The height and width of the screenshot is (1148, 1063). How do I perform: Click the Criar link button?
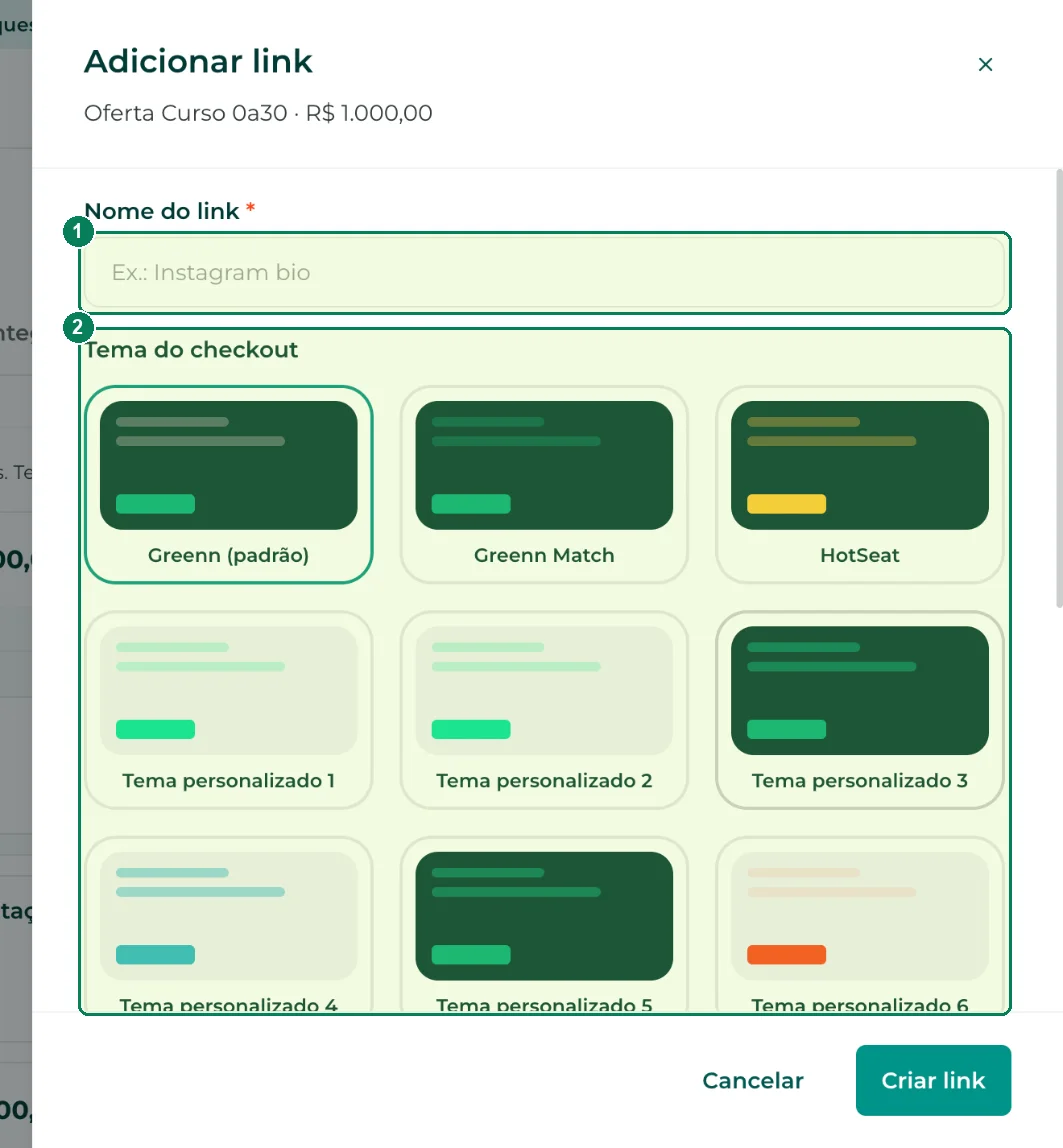[933, 1081]
